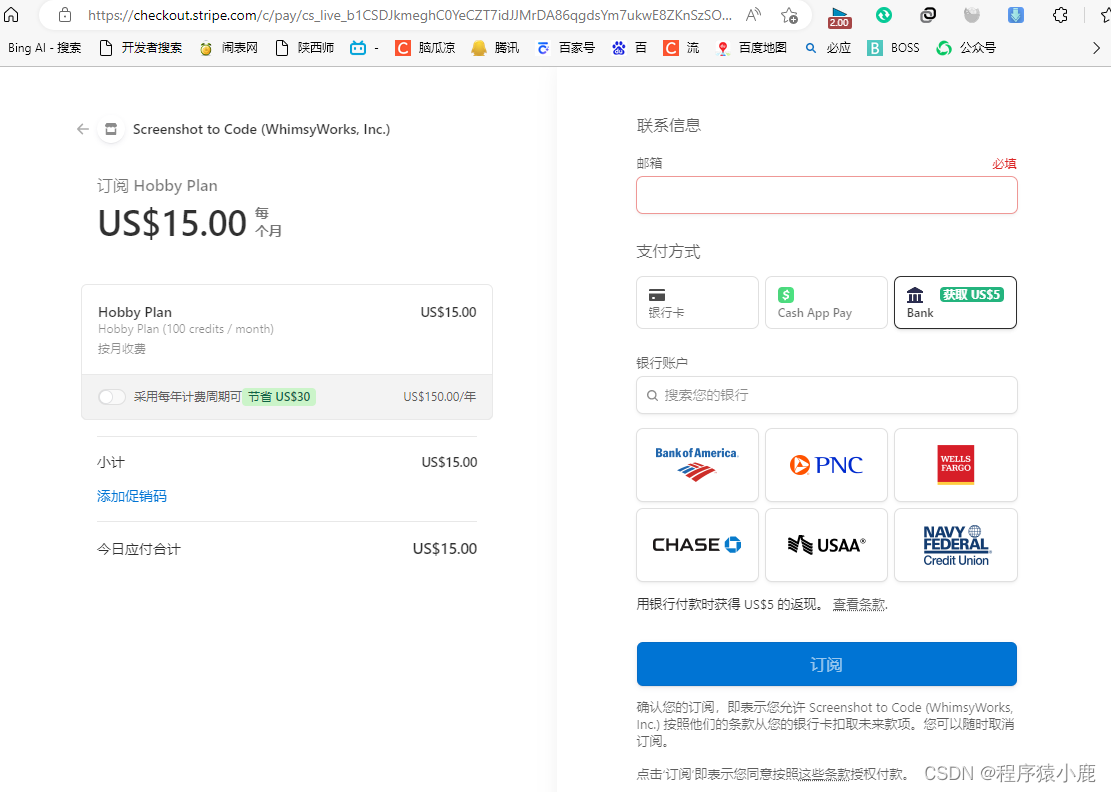Click the 节省 US$30 savings badge
The image size is (1111, 792).
[279, 397]
